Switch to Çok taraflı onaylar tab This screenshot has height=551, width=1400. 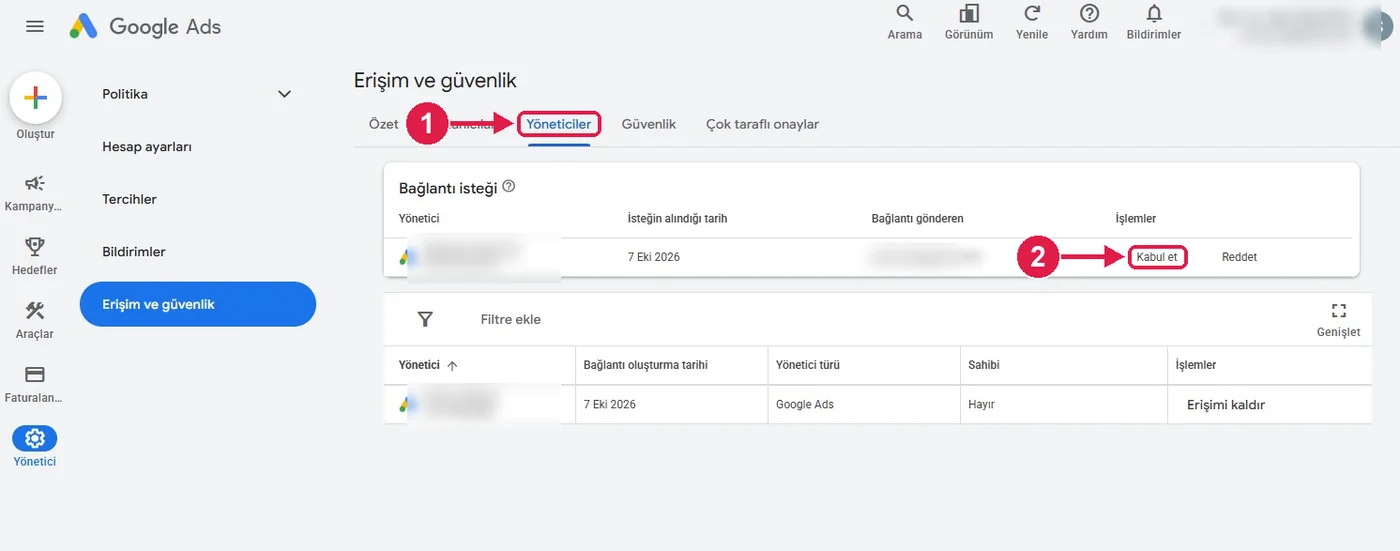click(763, 124)
